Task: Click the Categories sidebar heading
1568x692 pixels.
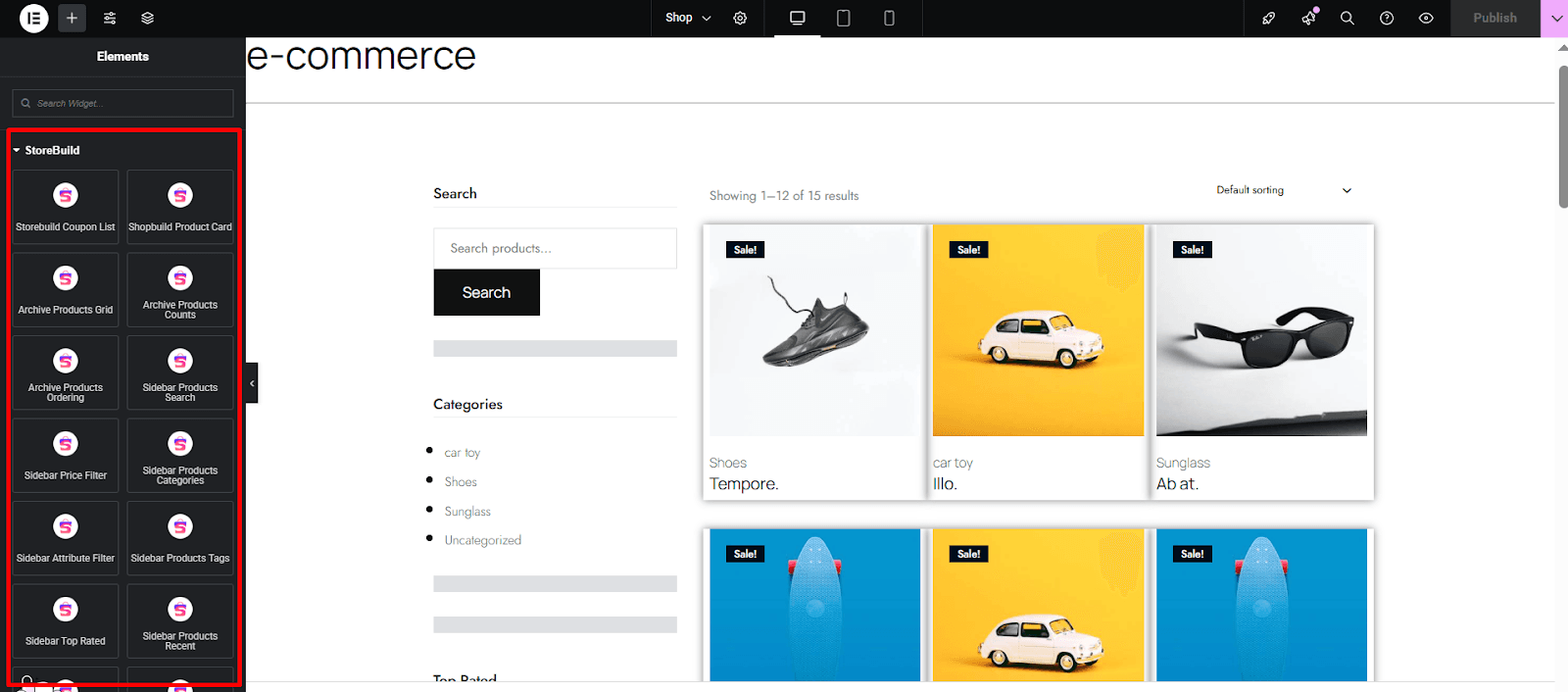Action: click(467, 405)
